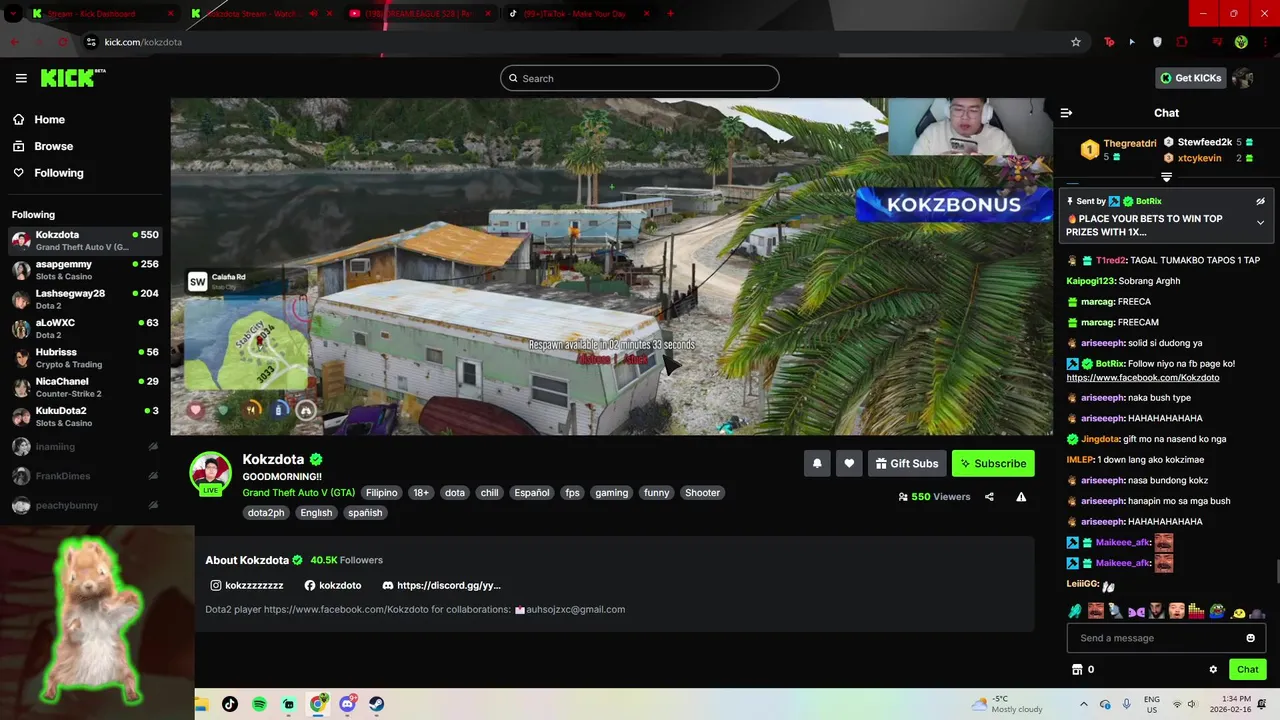1280x720 pixels.
Task: Click the search field
Action: pos(640,78)
